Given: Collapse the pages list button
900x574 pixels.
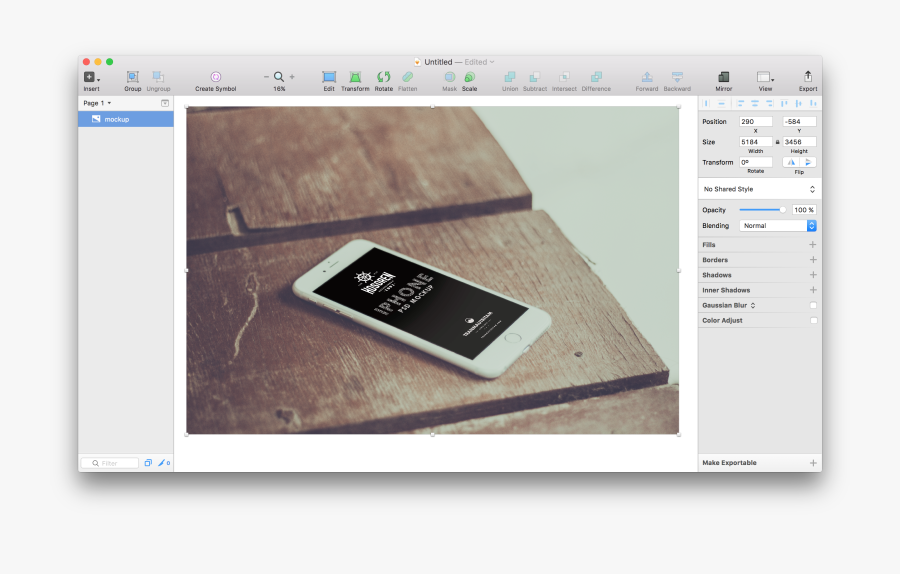Looking at the screenshot, I should (165, 103).
